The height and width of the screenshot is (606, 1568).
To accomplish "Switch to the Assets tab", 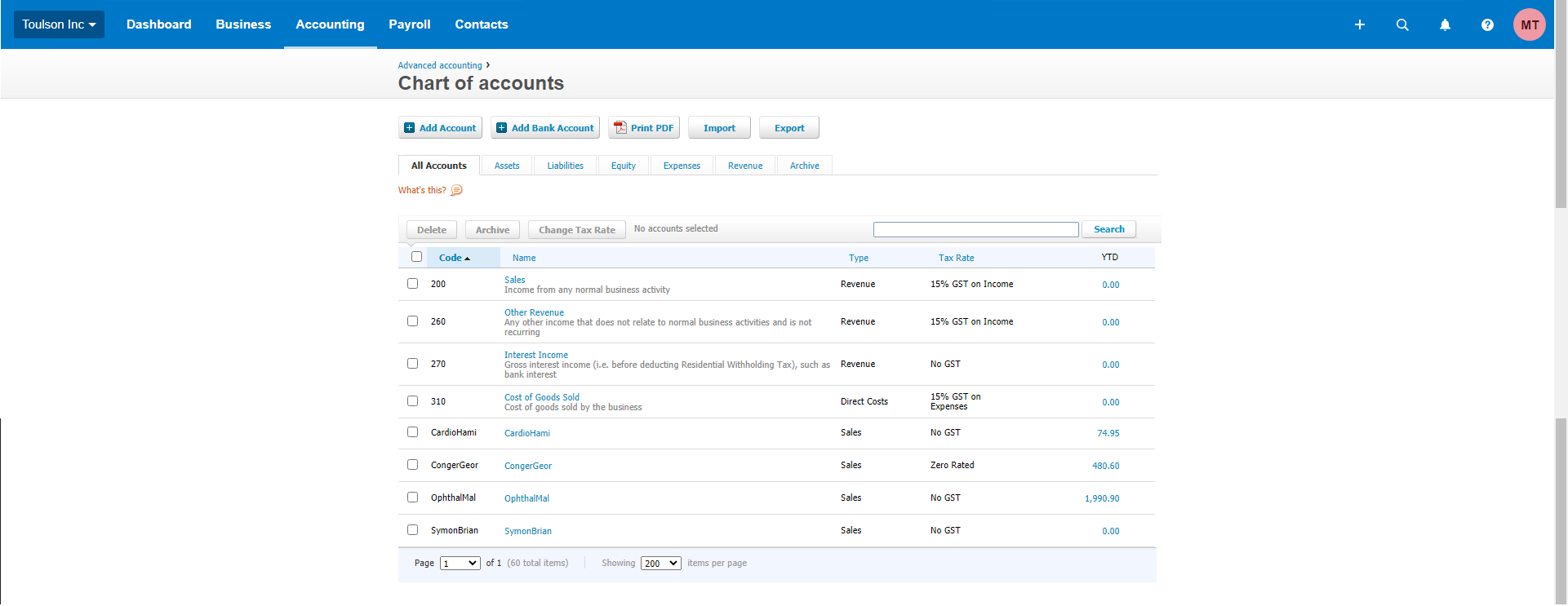I will pyautogui.click(x=507, y=166).
